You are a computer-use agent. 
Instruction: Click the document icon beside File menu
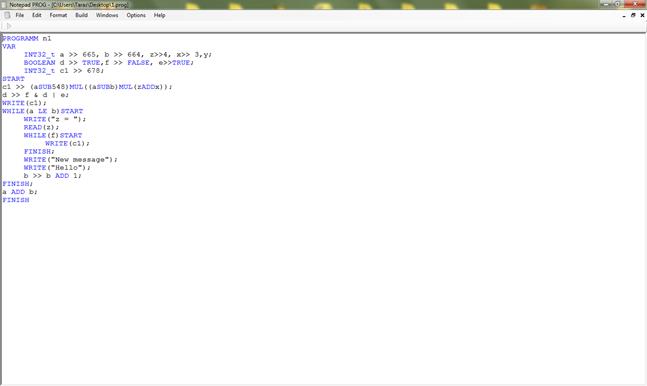(7, 15)
